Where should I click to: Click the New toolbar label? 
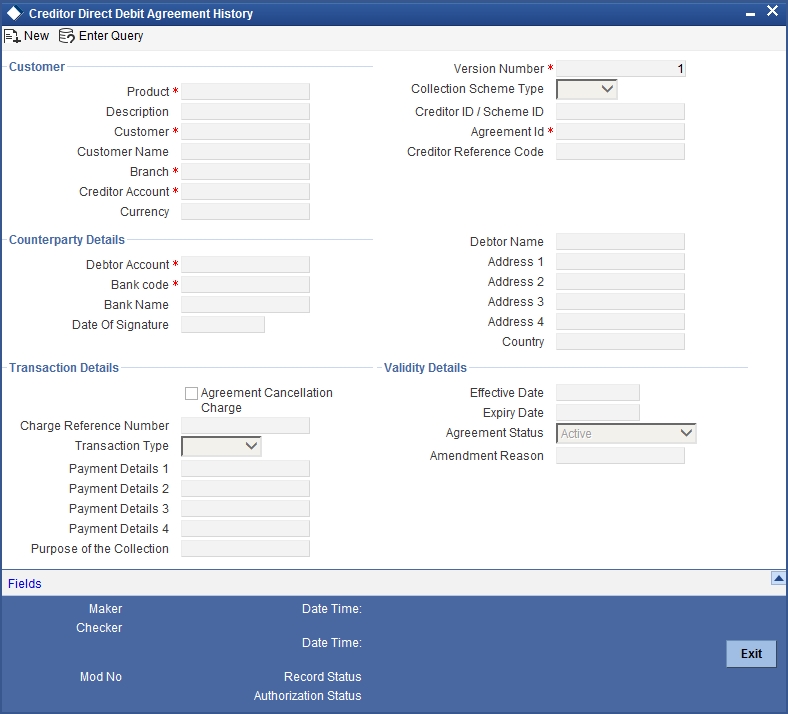[37, 36]
